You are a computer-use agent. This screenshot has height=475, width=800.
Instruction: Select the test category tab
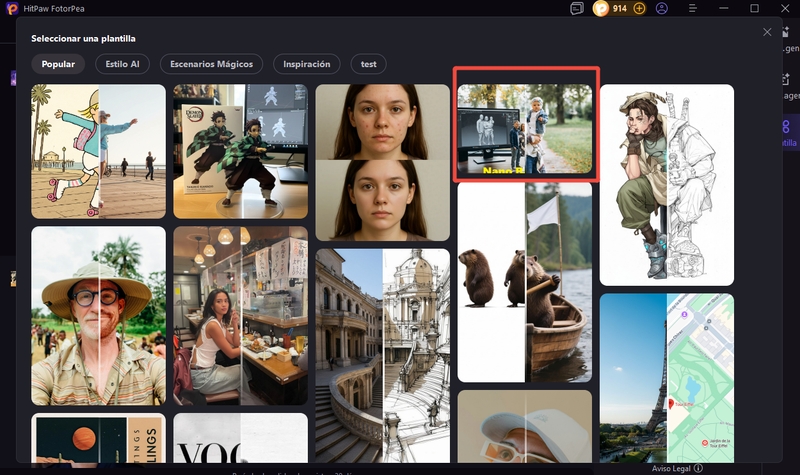pyautogui.click(x=369, y=64)
